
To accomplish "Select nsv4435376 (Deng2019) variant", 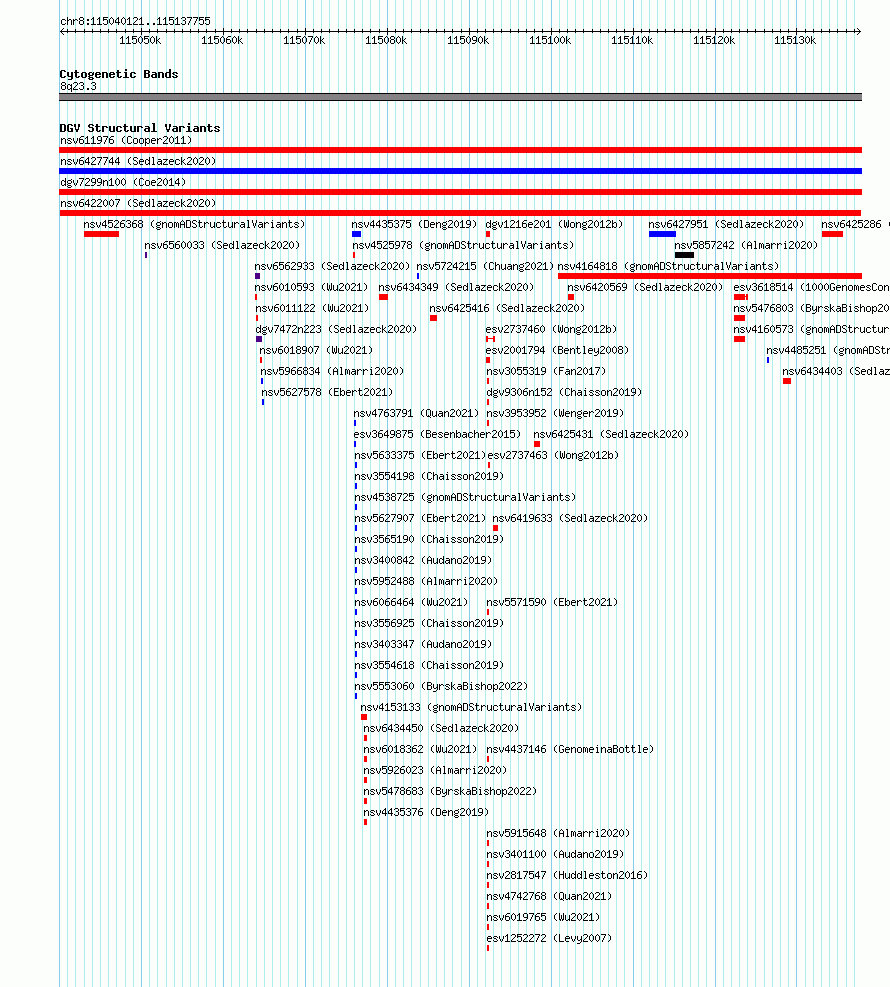I will [426, 812].
